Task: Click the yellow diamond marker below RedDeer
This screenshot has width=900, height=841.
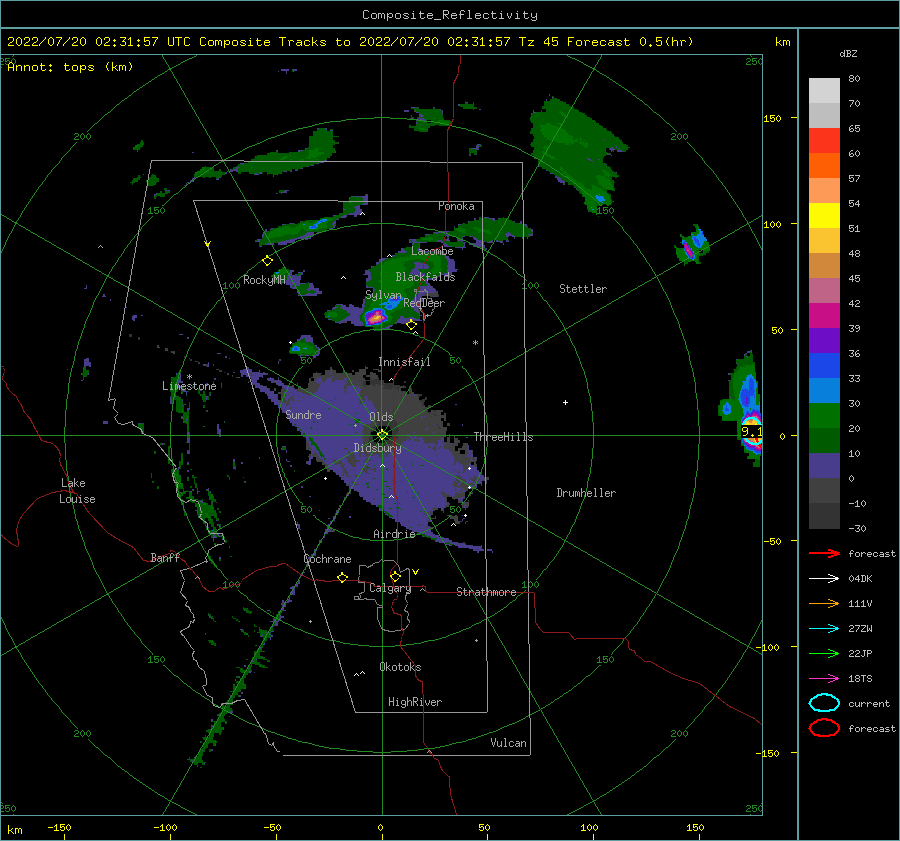Action: click(x=411, y=325)
